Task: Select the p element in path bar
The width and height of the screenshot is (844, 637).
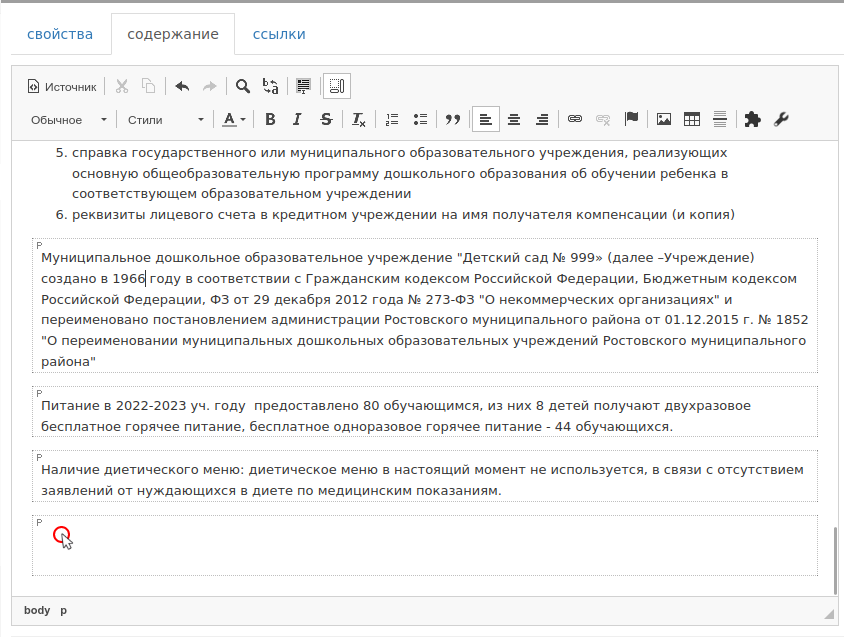Action: point(64,611)
